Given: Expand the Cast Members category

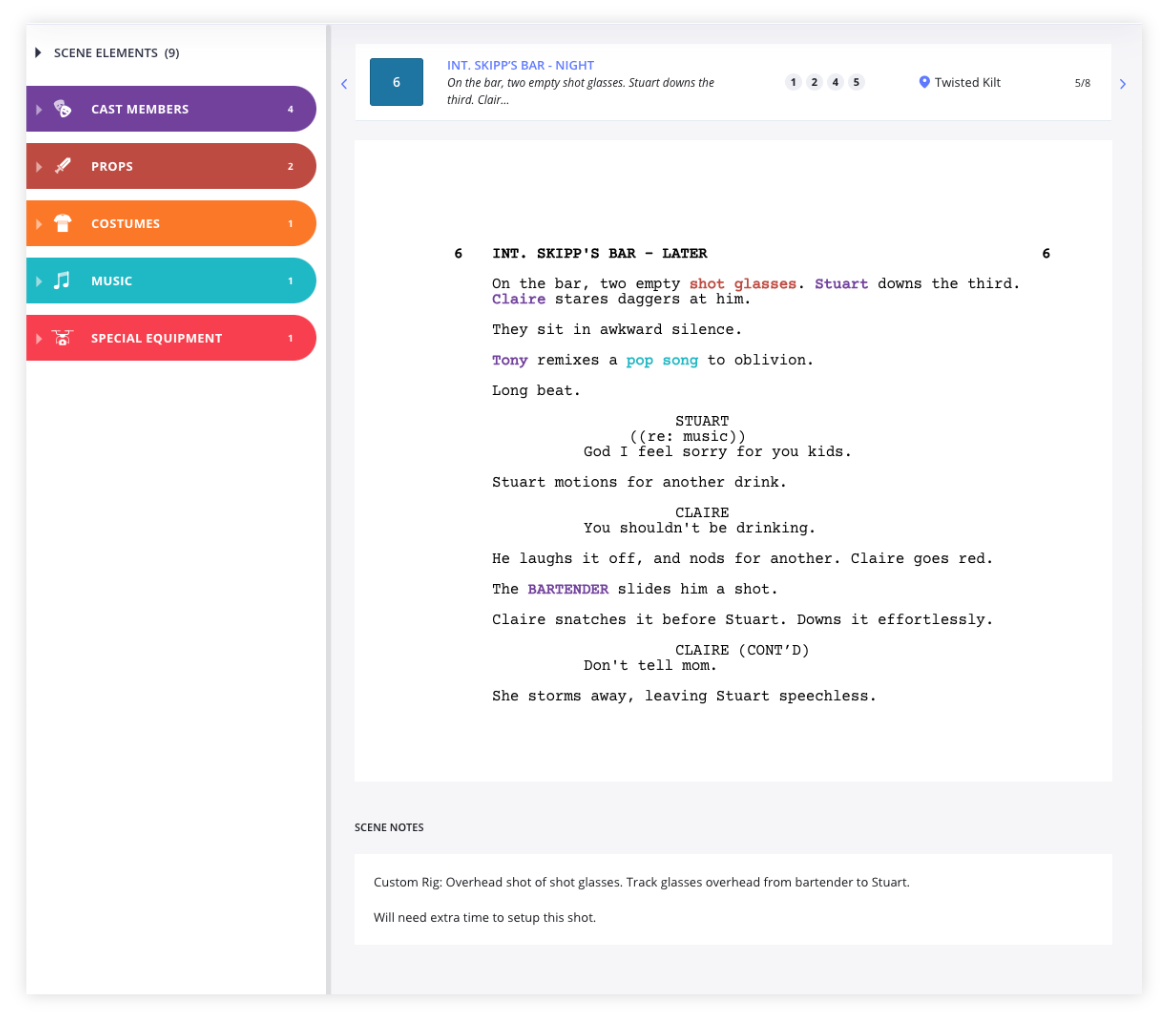Looking at the screenshot, I should coord(39,109).
